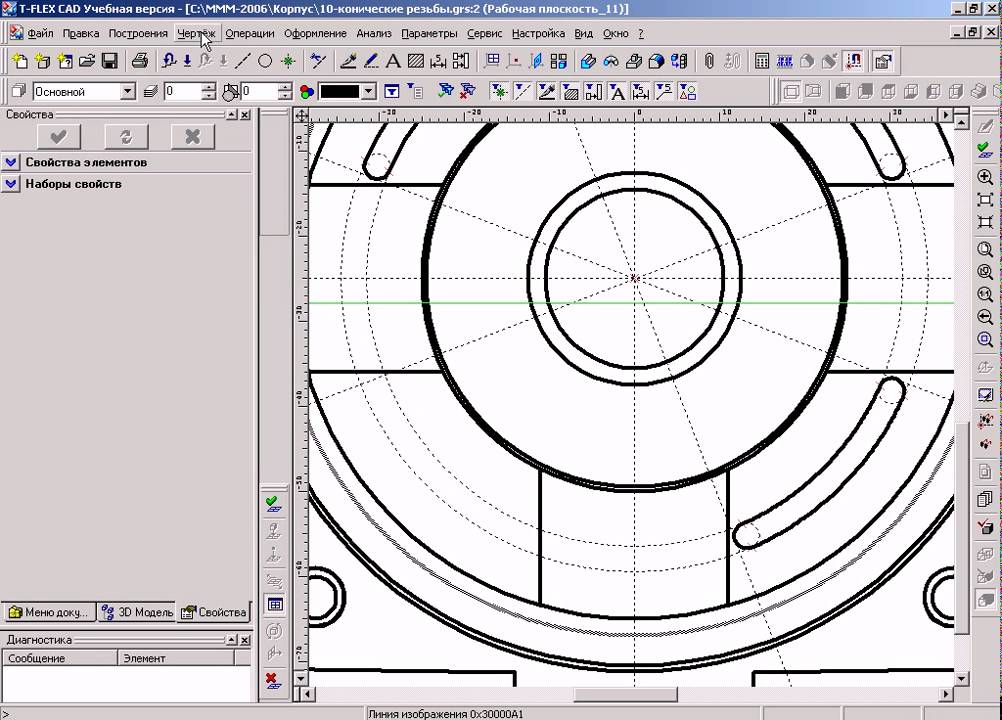Expand the Свойства элементов section
1002x720 pixels.
(11, 162)
